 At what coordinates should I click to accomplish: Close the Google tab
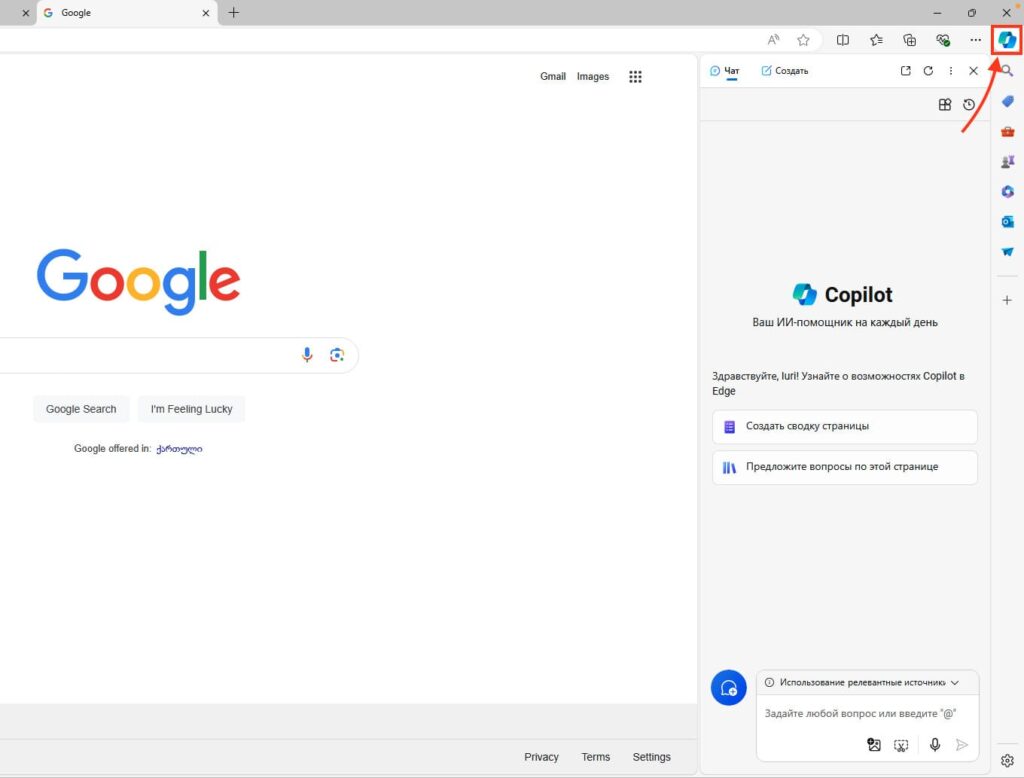coord(206,13)
